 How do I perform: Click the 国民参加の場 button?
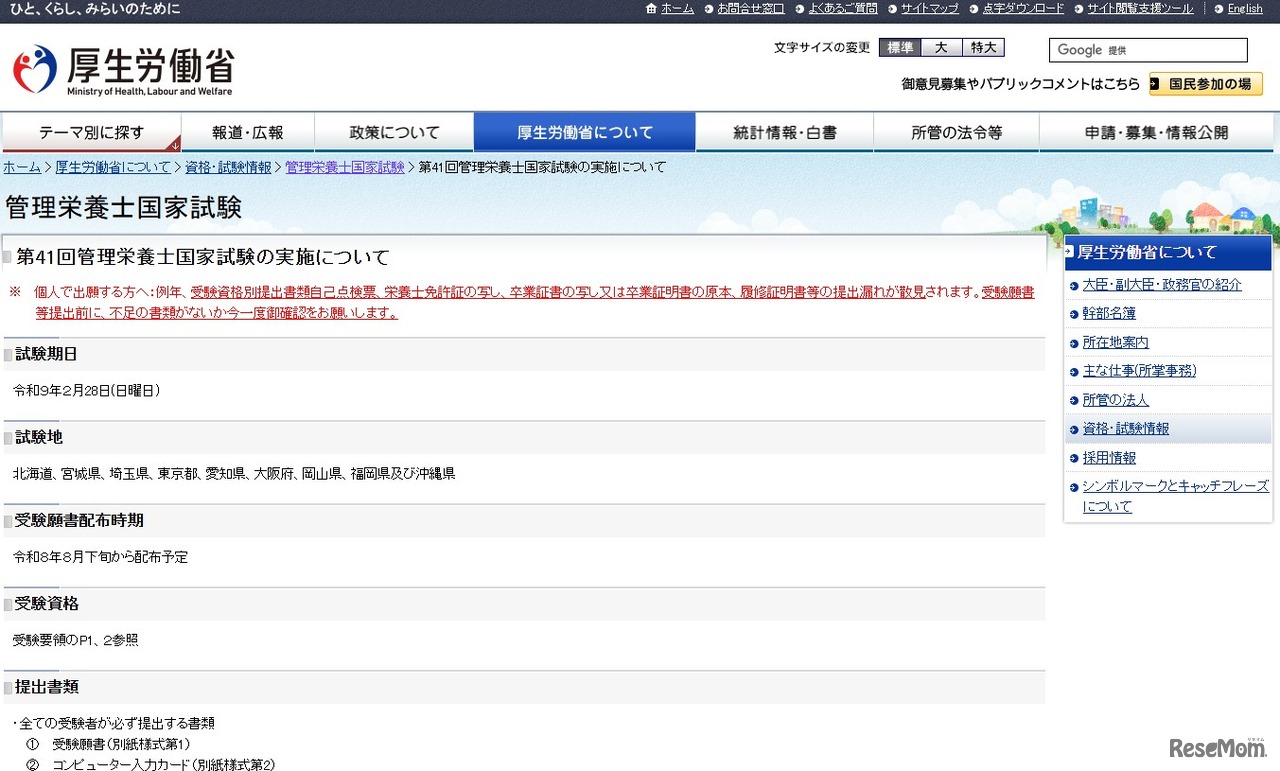click(1206, 84)
